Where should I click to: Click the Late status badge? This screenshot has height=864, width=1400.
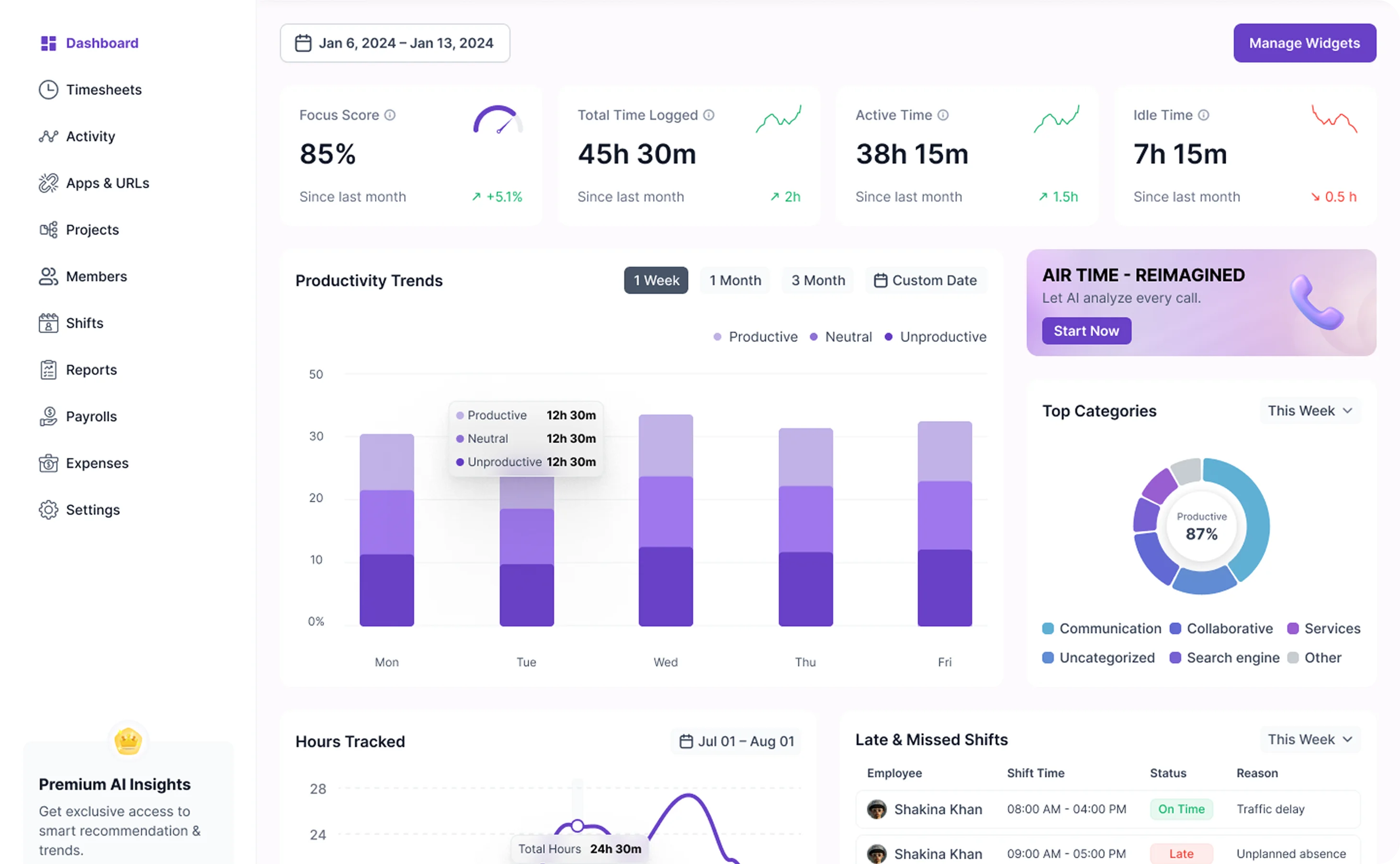pyautogui.click(x=1181, y=854)
